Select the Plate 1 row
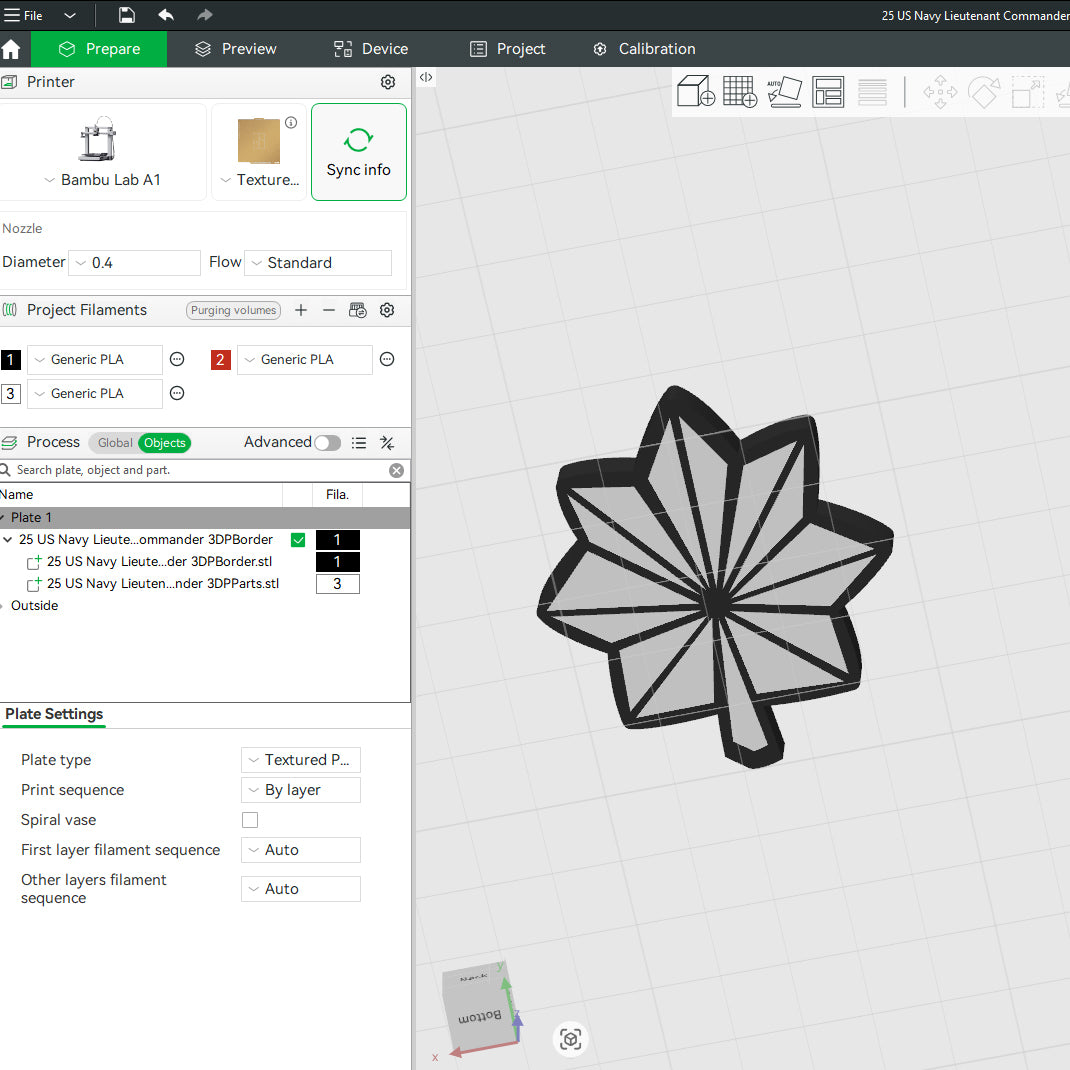1070x1070 pixels. 205,518
